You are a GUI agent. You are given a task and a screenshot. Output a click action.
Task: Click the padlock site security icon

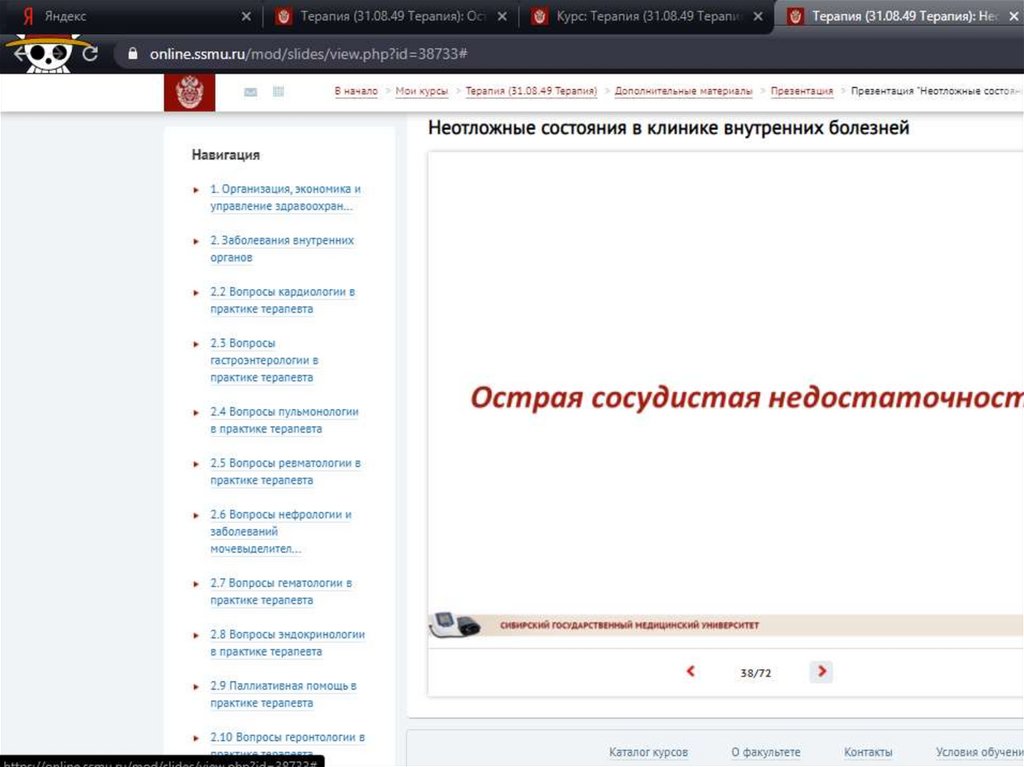131,54
